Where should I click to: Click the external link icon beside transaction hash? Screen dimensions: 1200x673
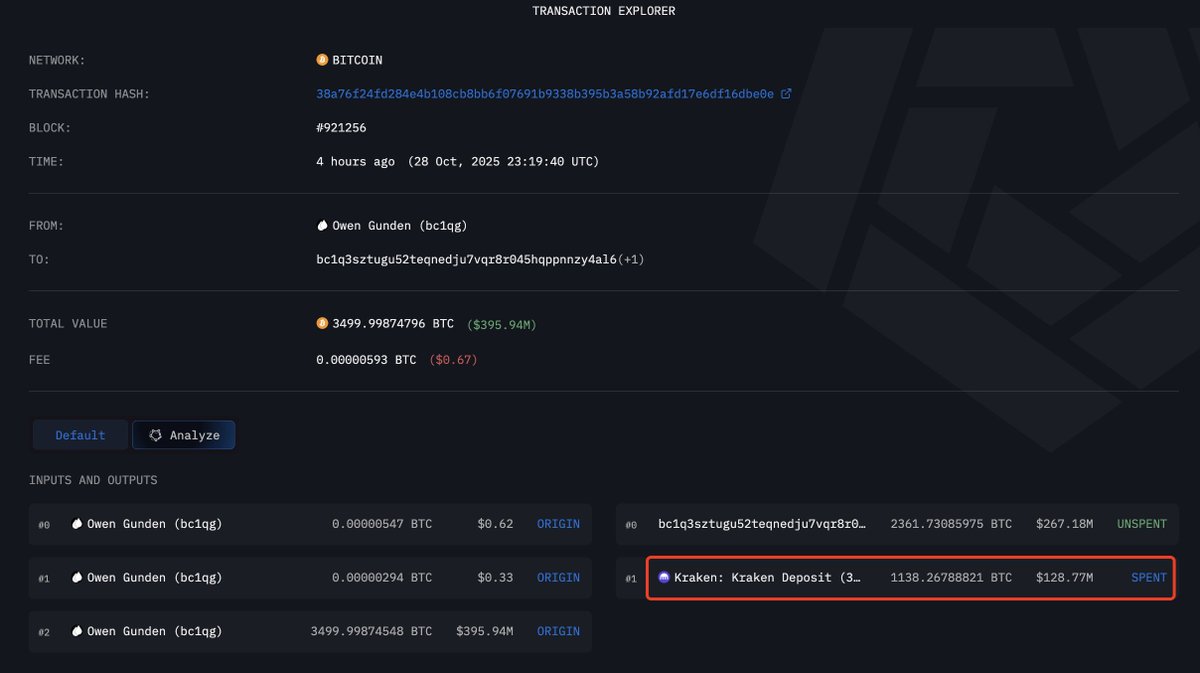coord(786,94)
